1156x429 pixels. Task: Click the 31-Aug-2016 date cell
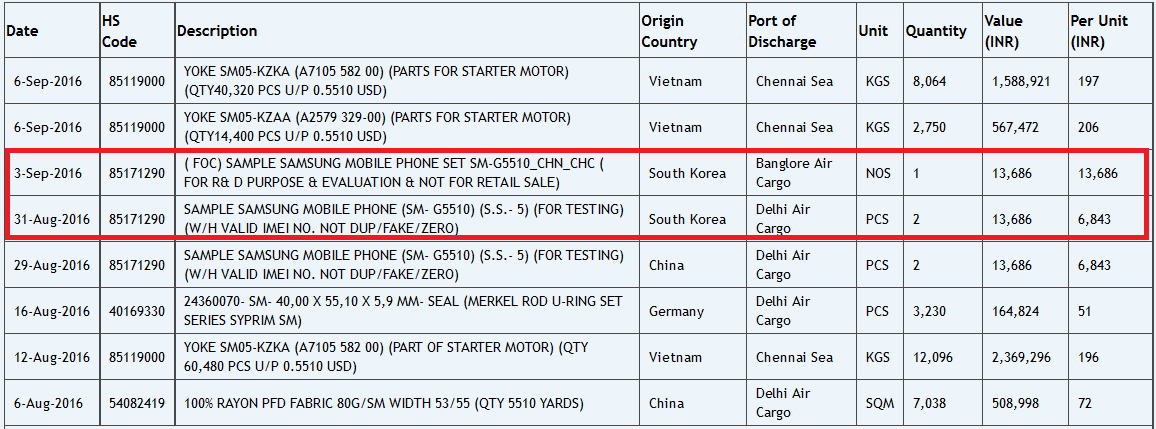point(50,219)
